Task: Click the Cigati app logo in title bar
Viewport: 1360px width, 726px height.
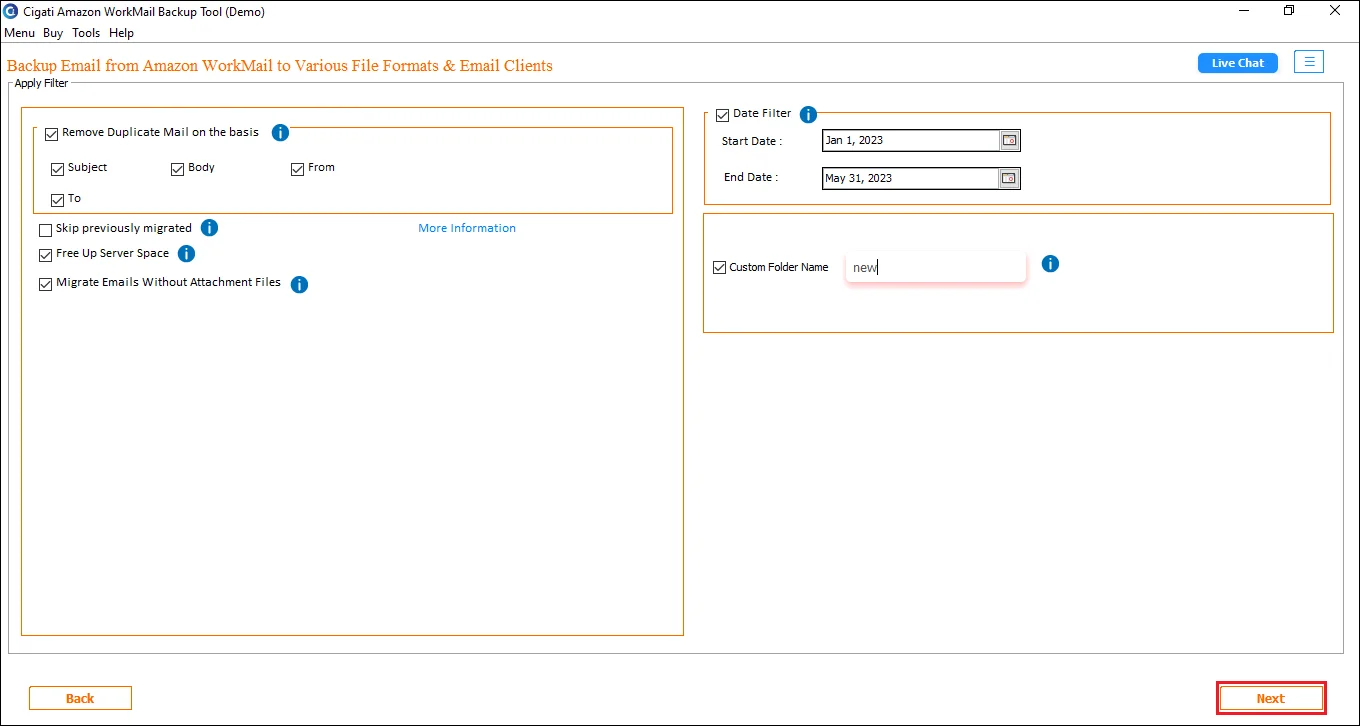Action: click(11, 12)
